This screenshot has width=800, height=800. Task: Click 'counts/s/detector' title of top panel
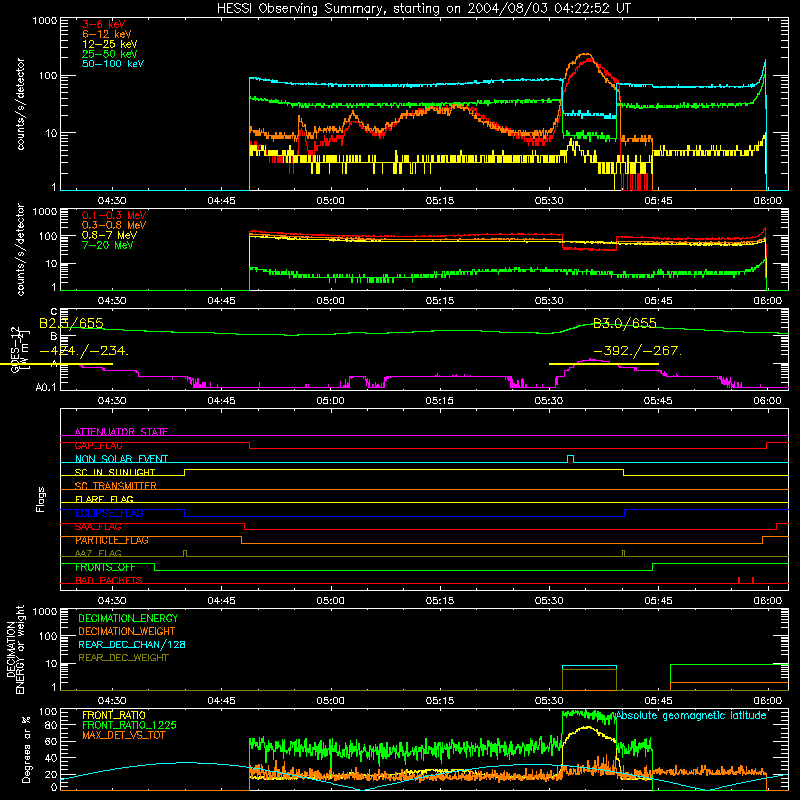pos(20,104)
